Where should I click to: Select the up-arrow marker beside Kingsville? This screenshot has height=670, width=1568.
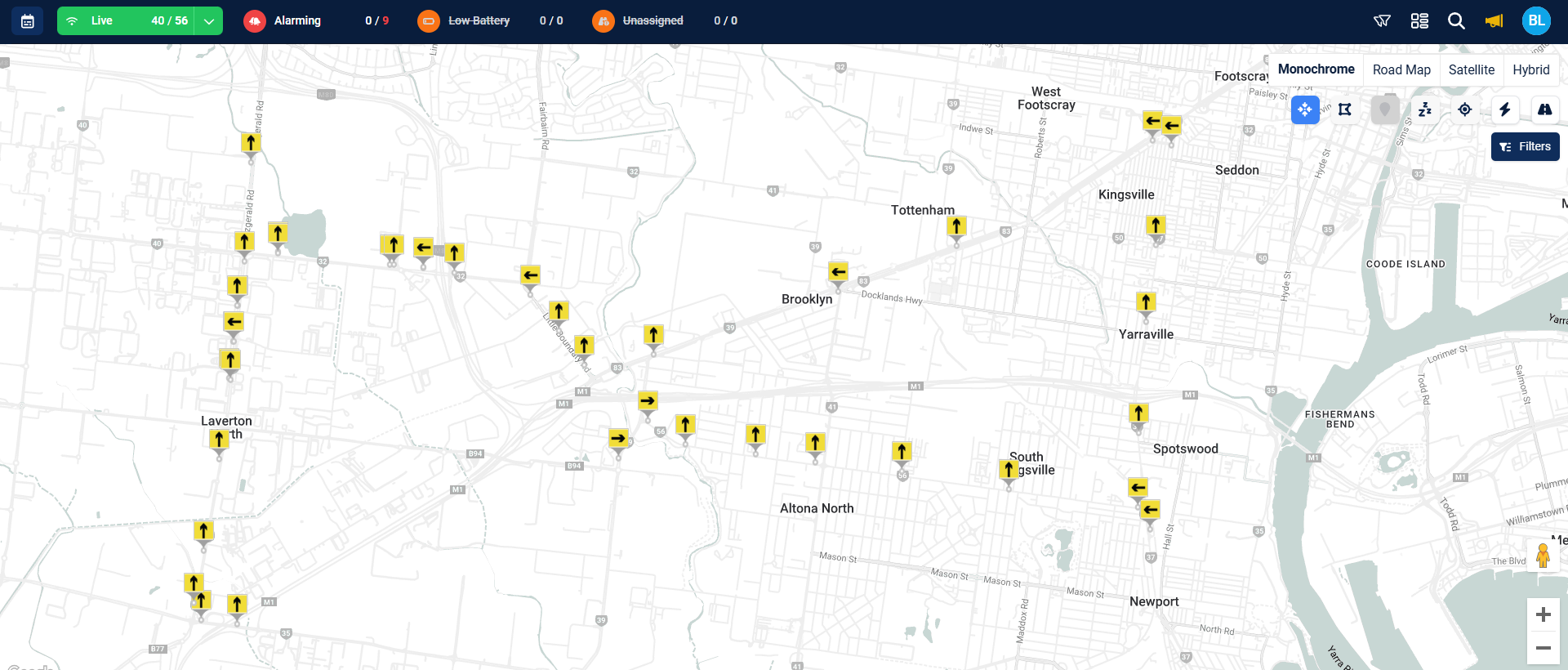pyautogui.click(x=1156, y=226)
